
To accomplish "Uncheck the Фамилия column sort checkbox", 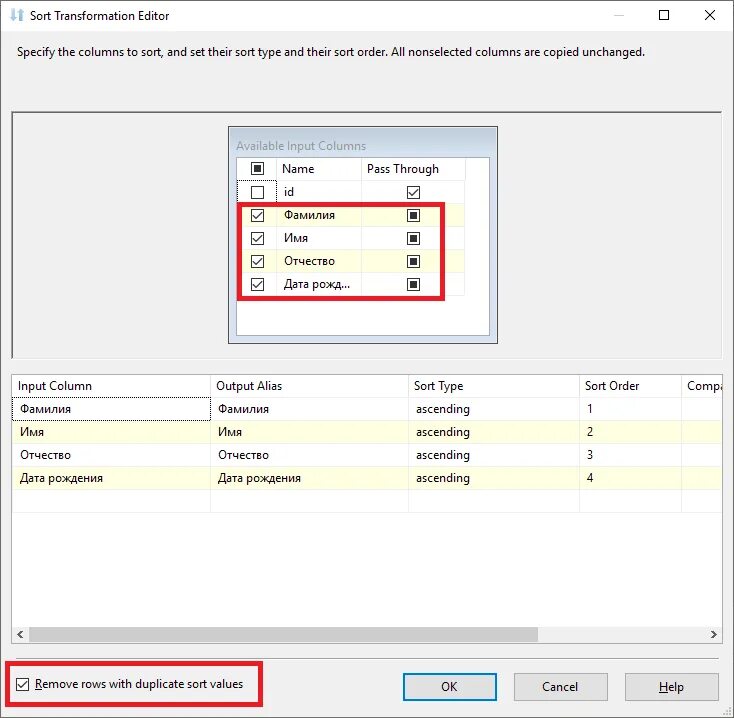I will [x=257, y=215].
